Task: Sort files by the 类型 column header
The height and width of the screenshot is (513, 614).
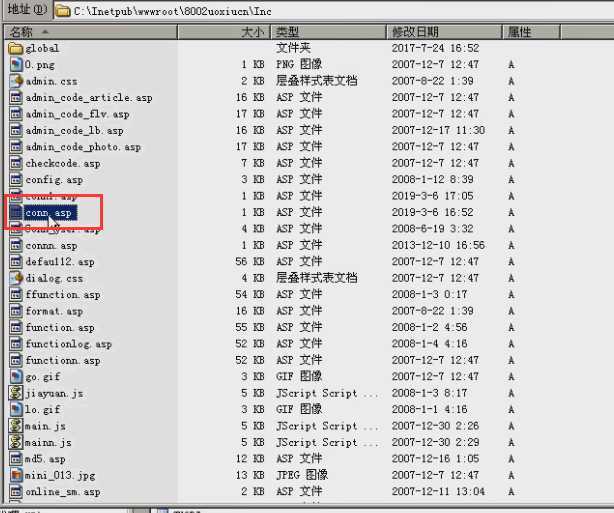Action: [329, 32]
